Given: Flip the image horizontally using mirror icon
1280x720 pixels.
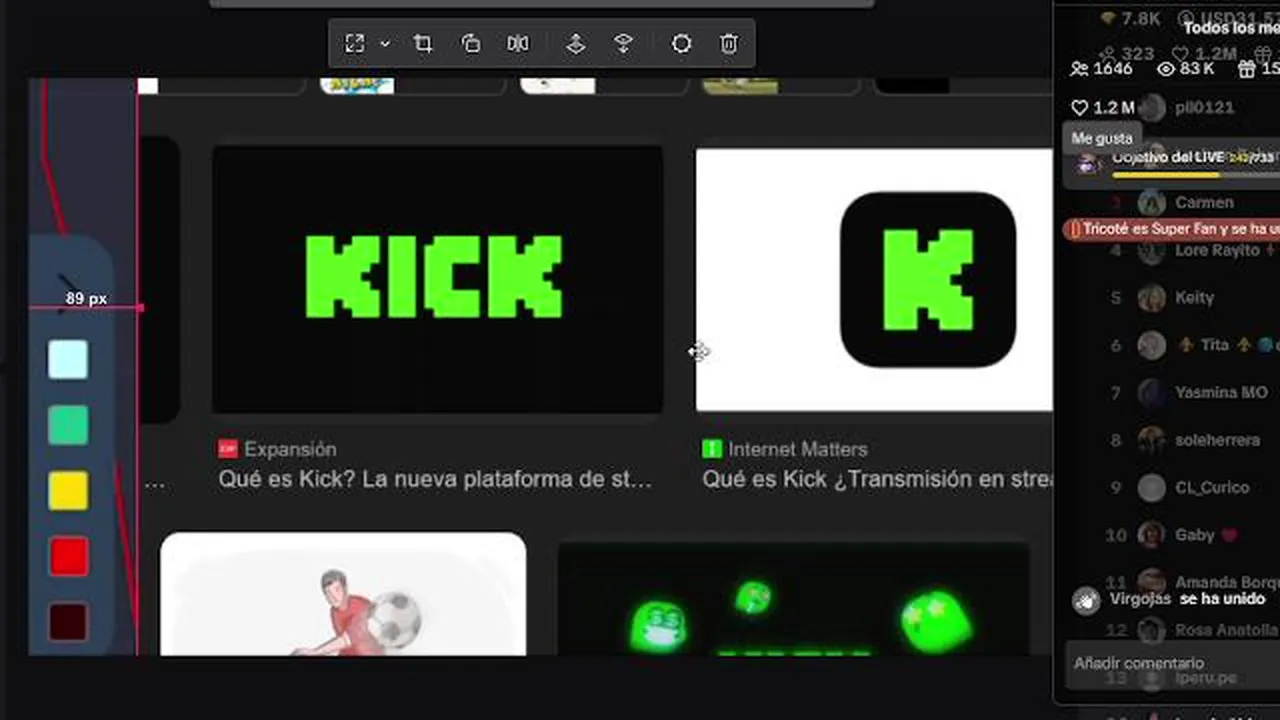Looking at the screenshot, I should (518, 44).
